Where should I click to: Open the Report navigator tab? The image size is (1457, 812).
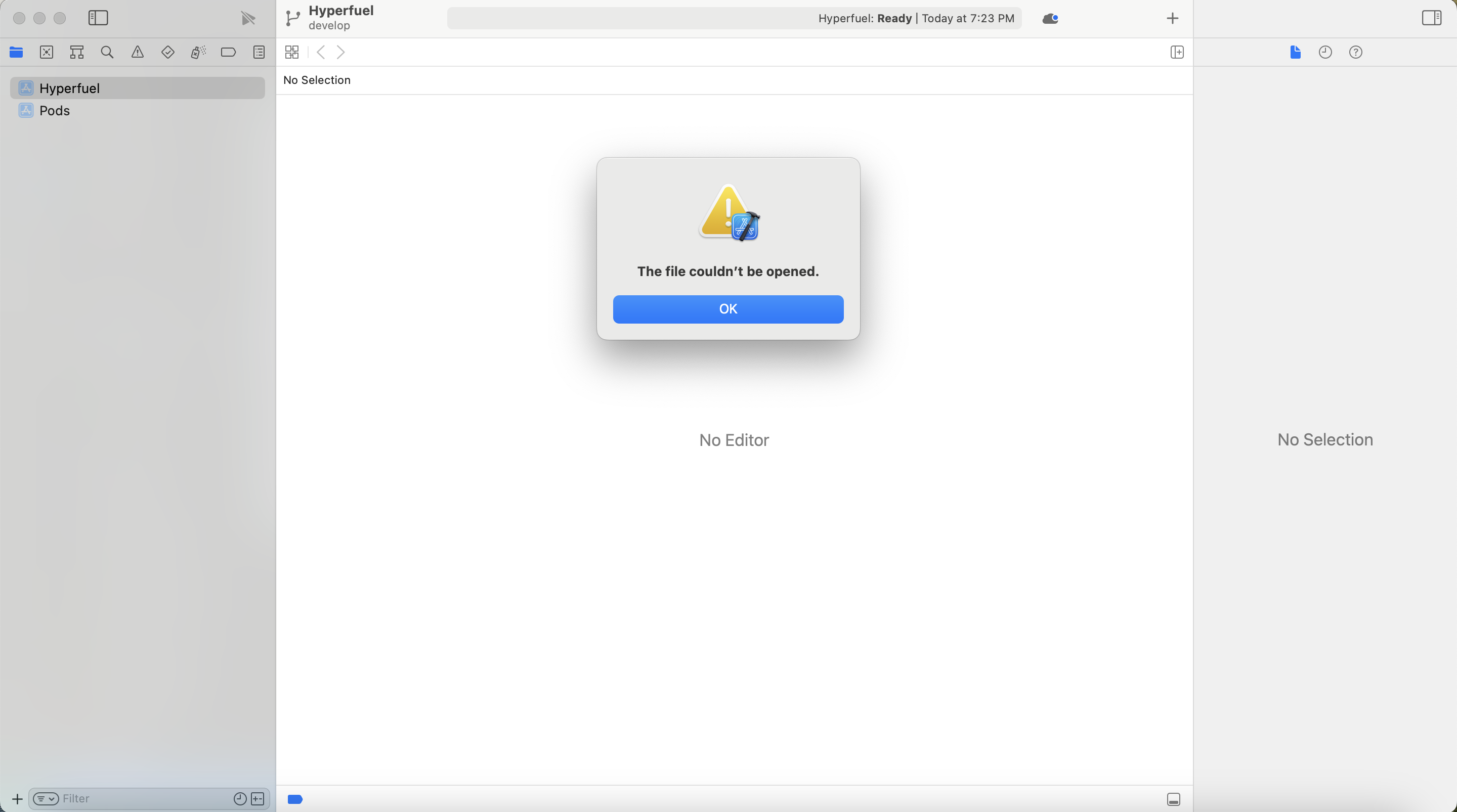[259, 53]
